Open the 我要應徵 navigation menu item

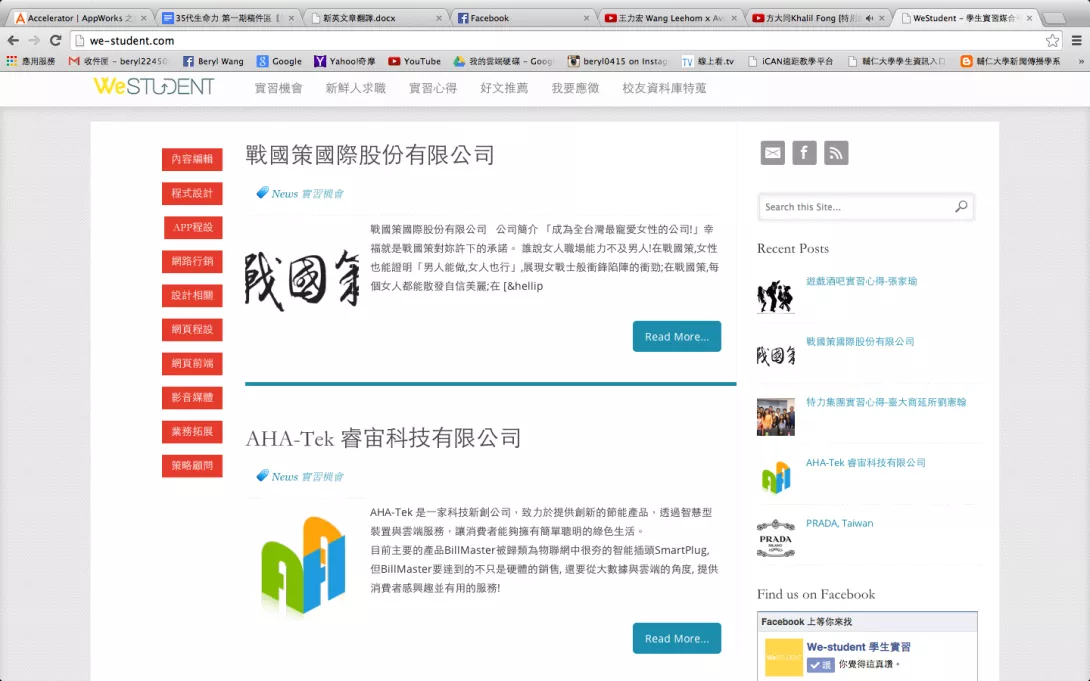(x=575, y=88)
